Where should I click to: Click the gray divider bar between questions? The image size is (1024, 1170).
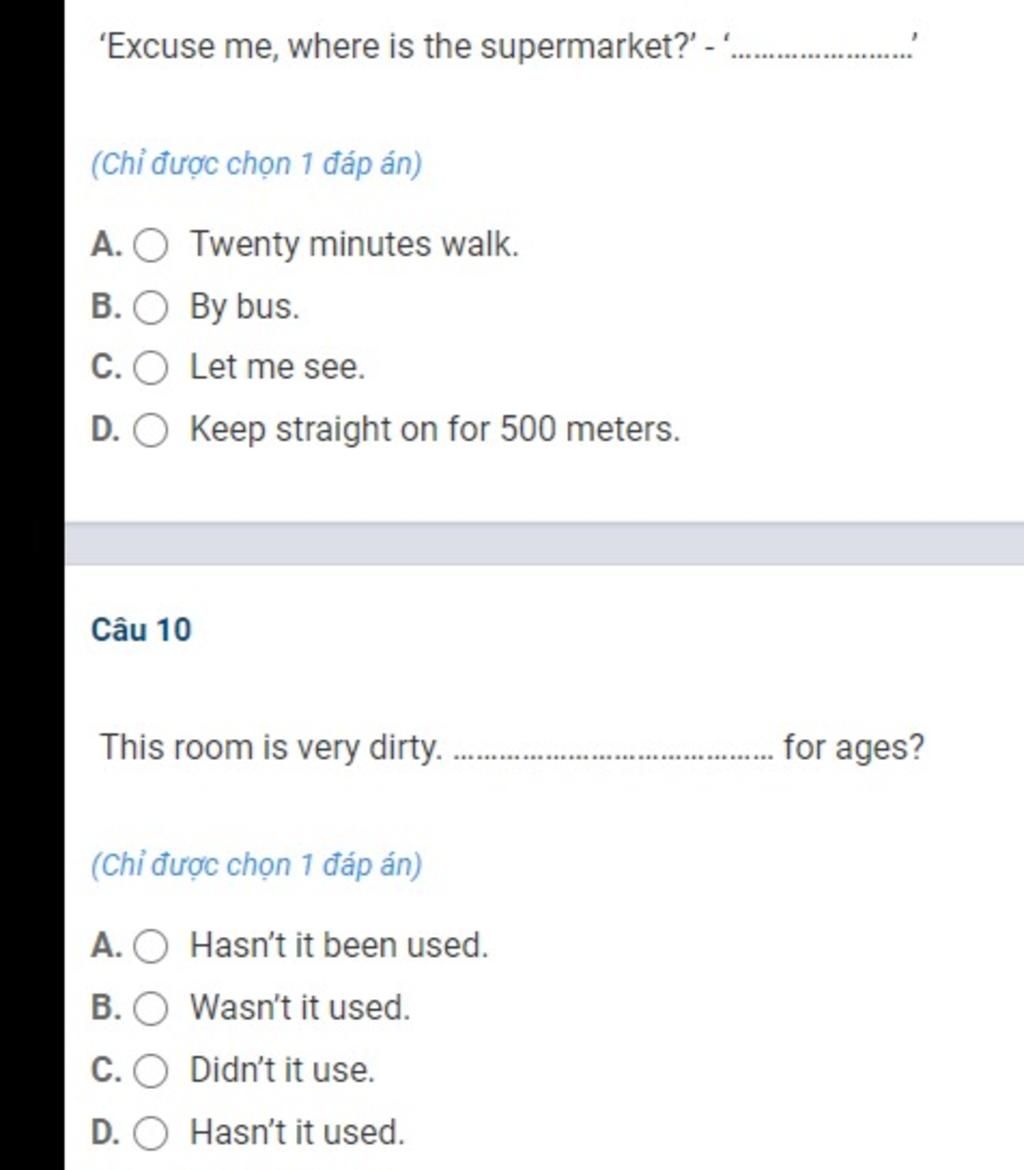click(x=544, y=544)
